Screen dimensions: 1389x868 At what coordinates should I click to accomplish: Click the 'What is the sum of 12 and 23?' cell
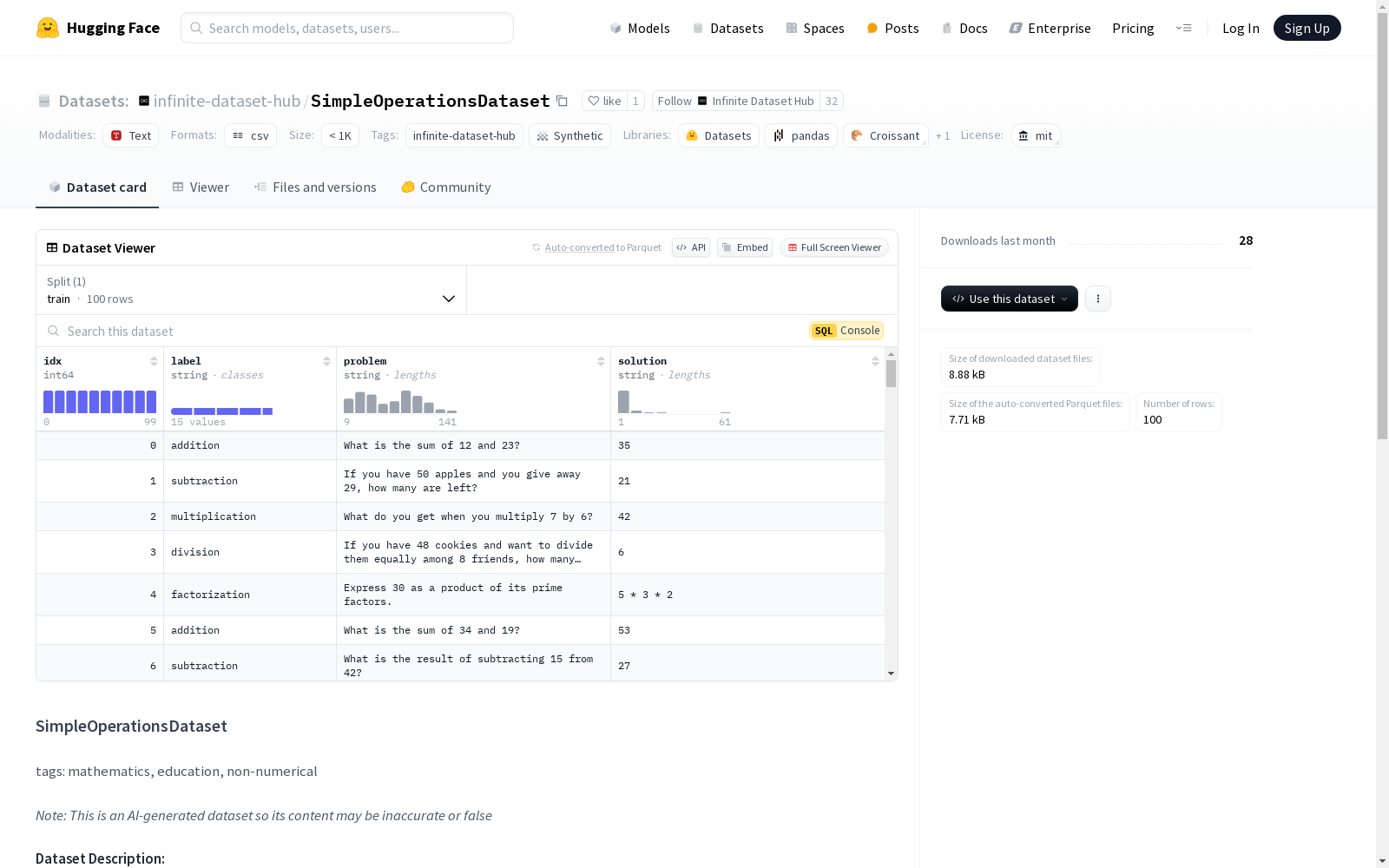click(x=473, y=445)
